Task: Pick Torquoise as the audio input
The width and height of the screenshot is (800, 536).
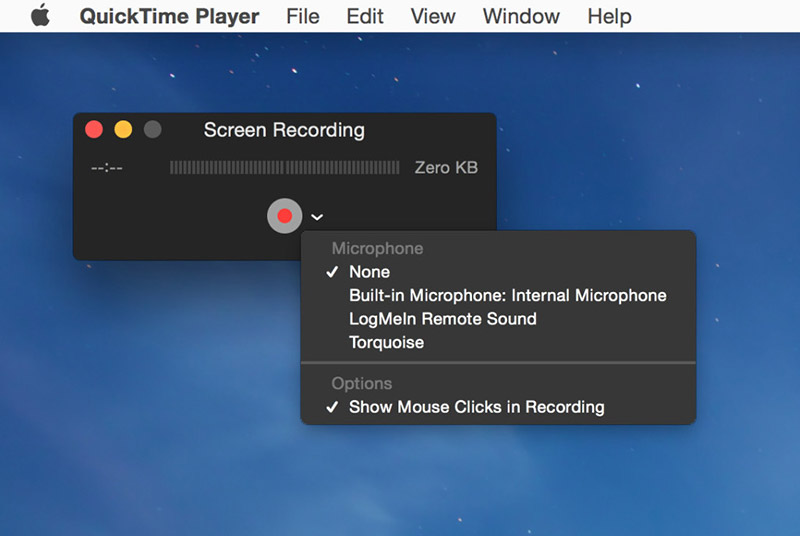Action: pos(386,342)
